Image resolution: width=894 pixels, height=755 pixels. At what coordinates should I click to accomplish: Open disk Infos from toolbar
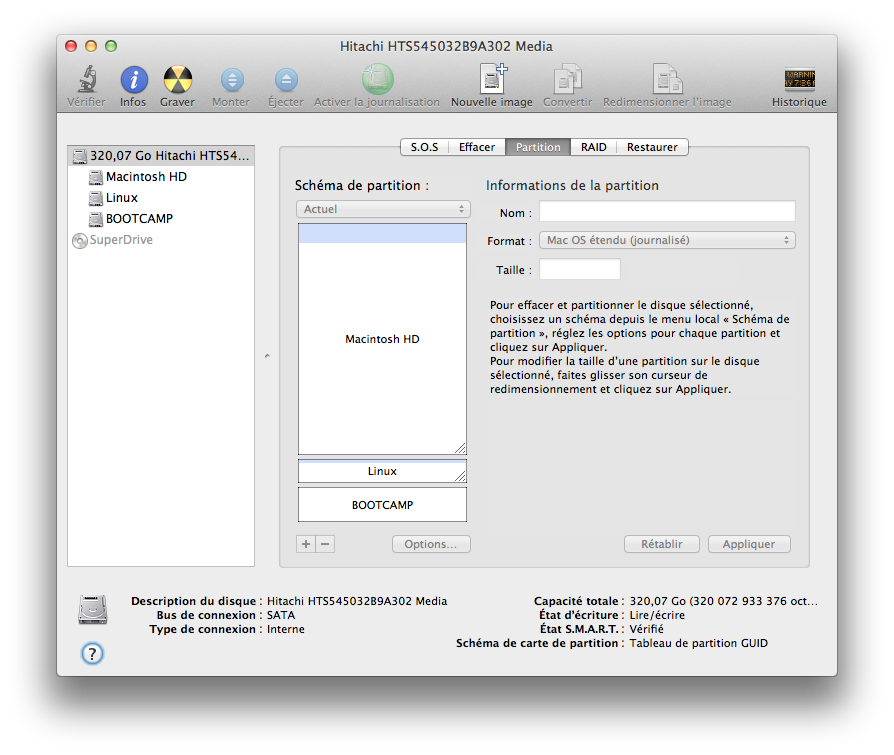click(133, 81)
